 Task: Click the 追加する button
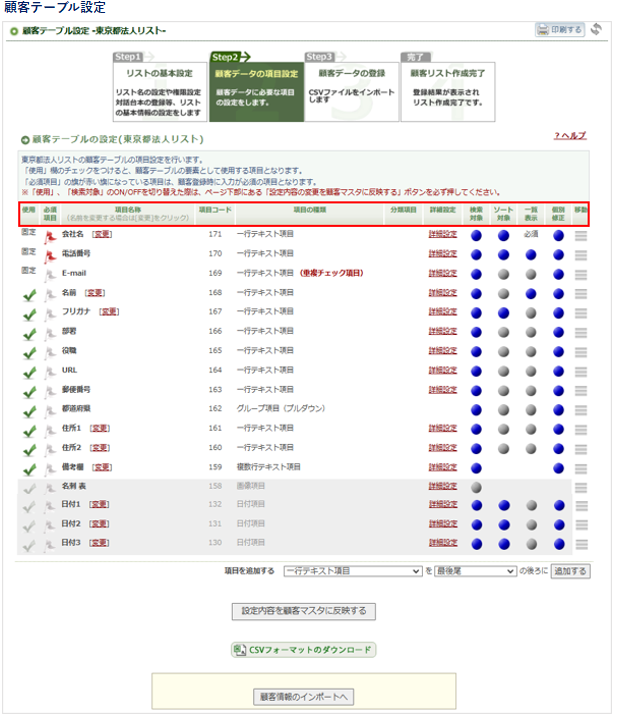[570, 571]
